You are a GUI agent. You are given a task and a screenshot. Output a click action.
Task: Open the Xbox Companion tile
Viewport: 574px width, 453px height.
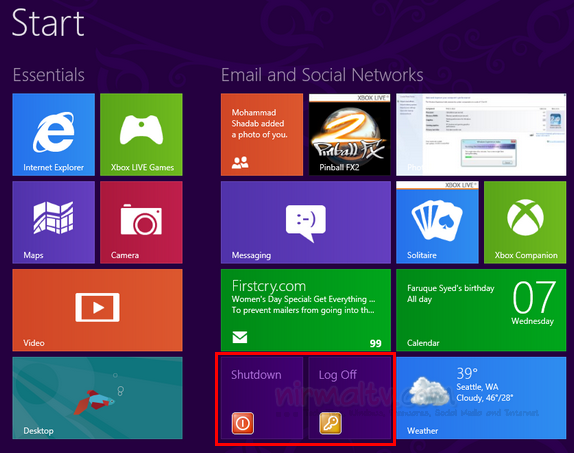[525, 222]
